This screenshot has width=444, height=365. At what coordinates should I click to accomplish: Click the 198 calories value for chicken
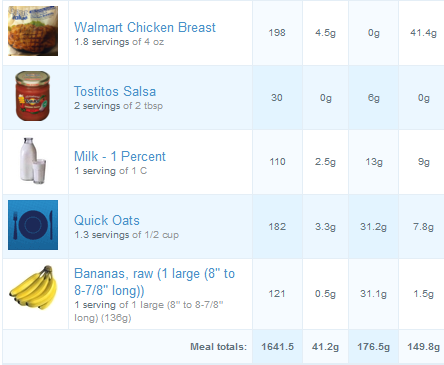coord(277,33)
